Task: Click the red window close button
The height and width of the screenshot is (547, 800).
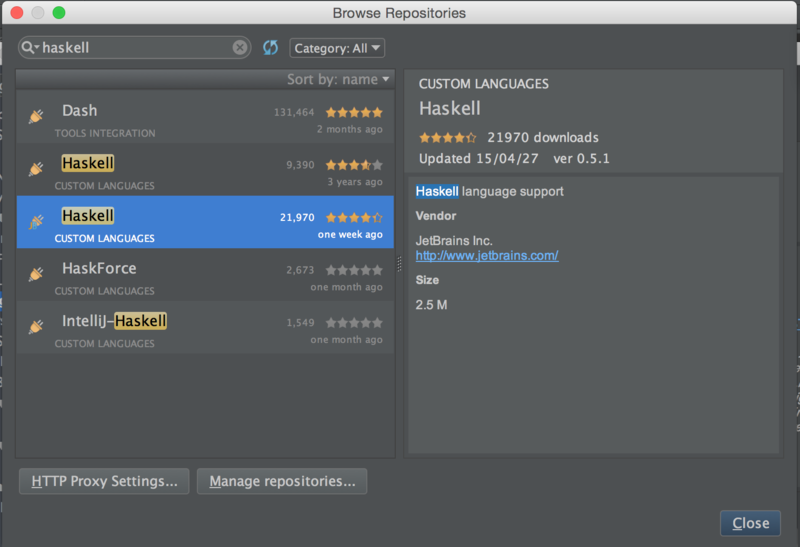Action: click(17, 12)
